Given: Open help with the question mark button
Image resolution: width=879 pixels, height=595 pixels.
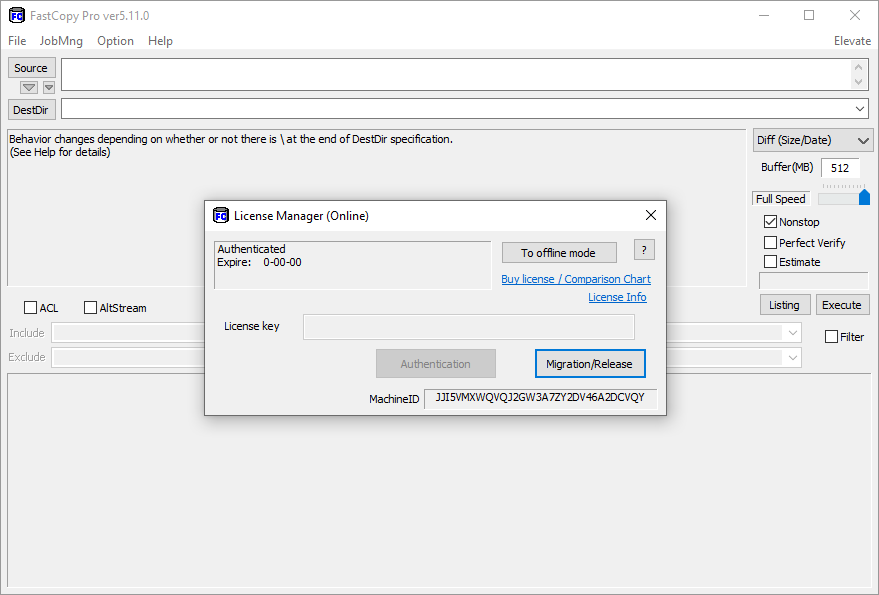Looking at the screenshot, I should 644,251.
